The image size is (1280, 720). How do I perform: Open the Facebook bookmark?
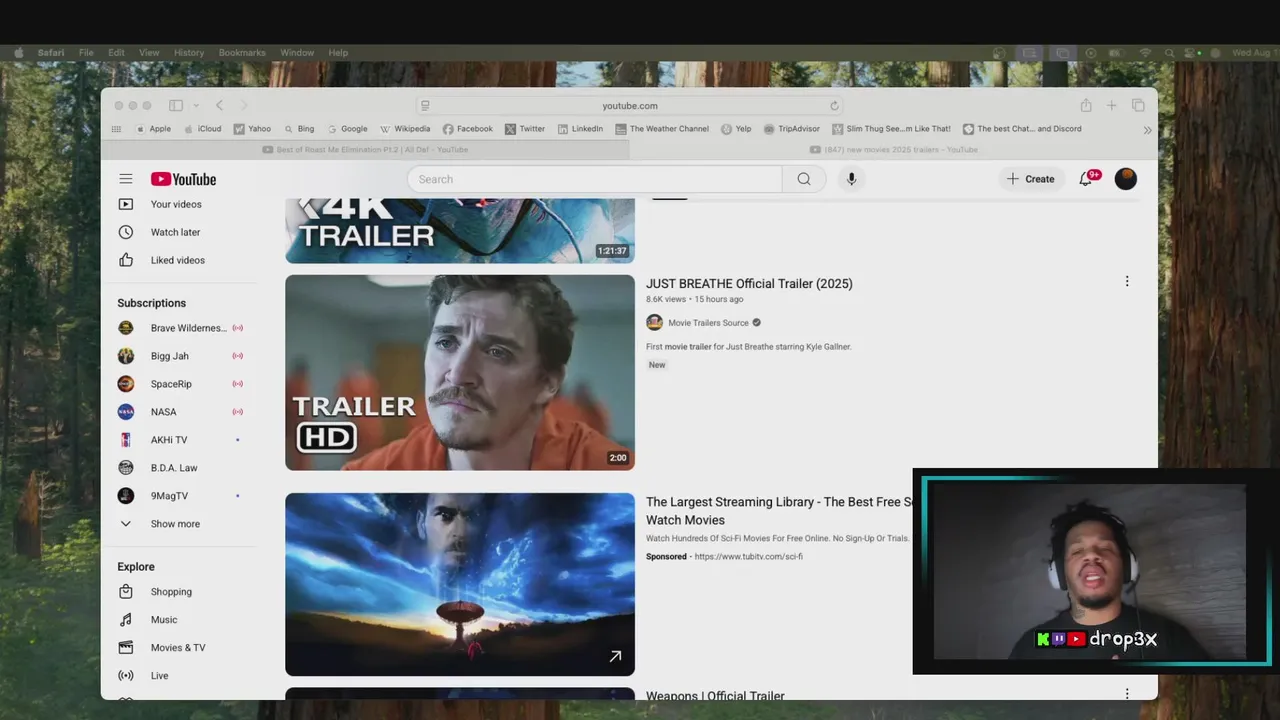pos(468,129)
